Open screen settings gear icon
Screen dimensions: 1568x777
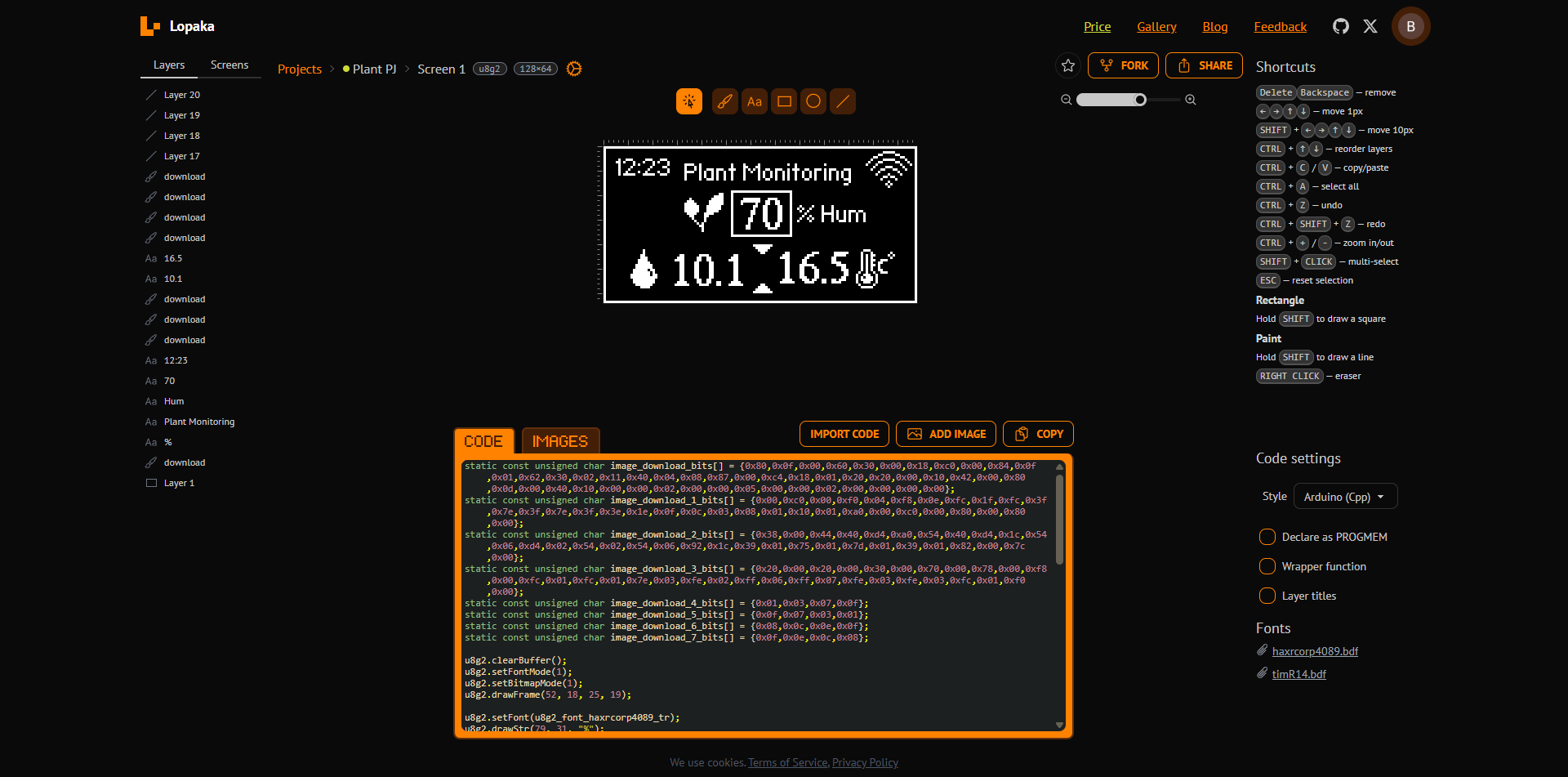(574, 69)
